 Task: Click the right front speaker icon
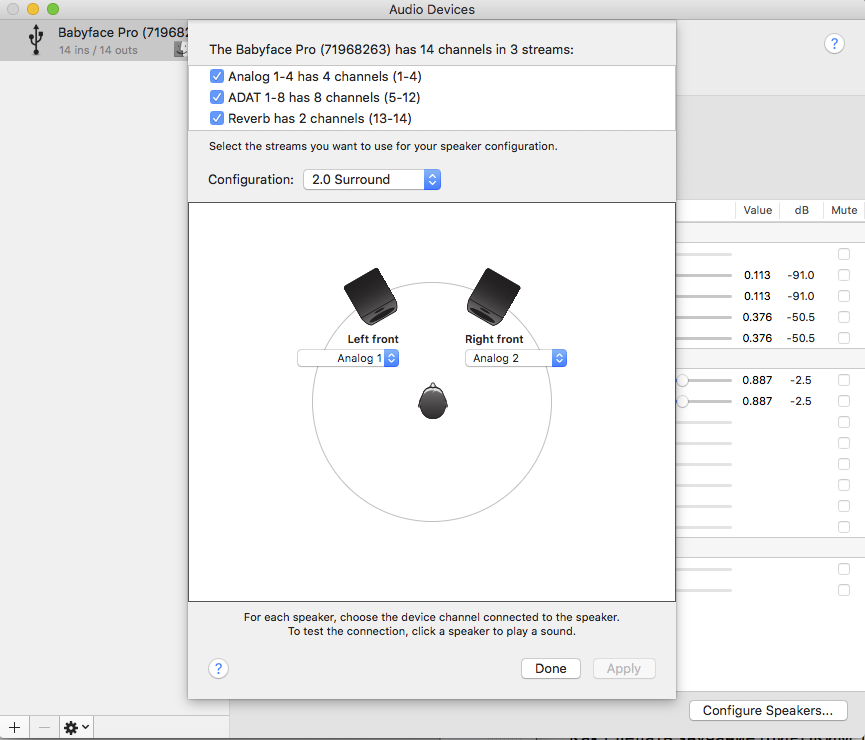pyautogui.click(x=493, y=296)
